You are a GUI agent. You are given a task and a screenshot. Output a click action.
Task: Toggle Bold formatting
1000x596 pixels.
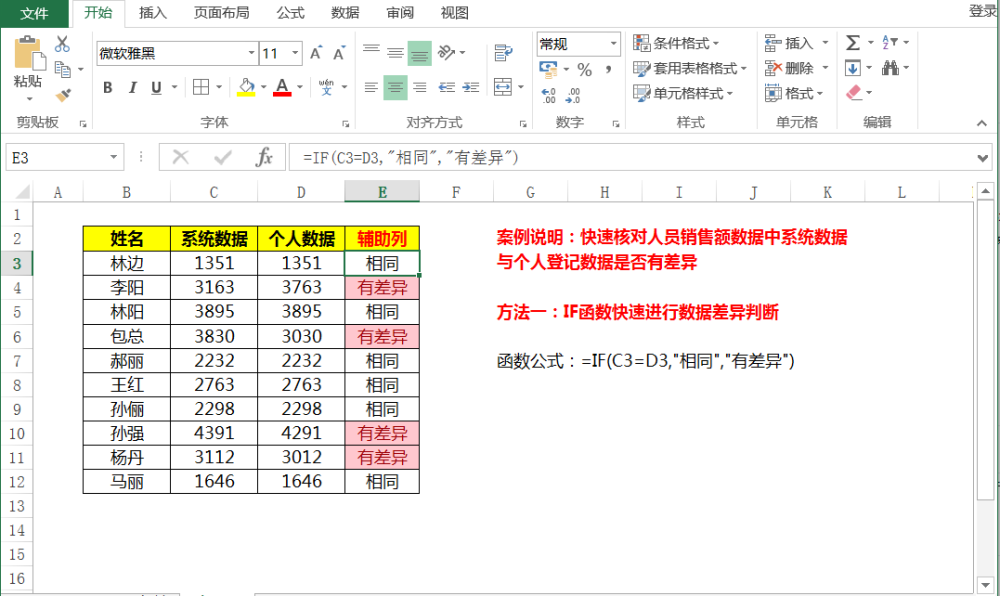(x=108, y=87)
